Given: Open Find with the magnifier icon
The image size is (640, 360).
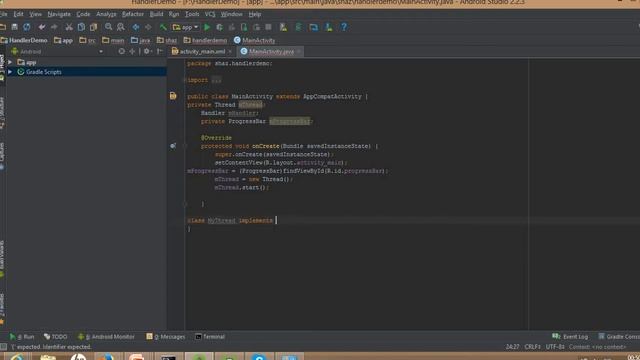Looking at the screenshot, I should pyautogui.click(x=109, y=27).
